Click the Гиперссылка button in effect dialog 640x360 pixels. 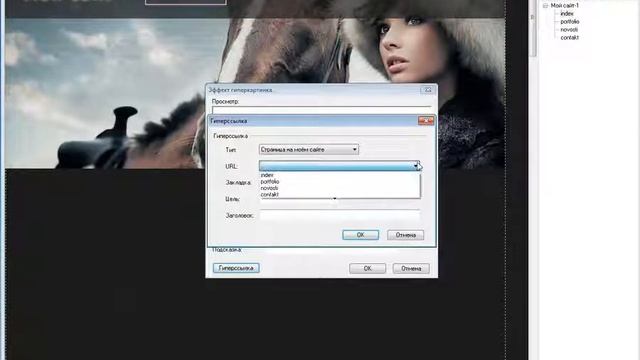pos(236,268)
